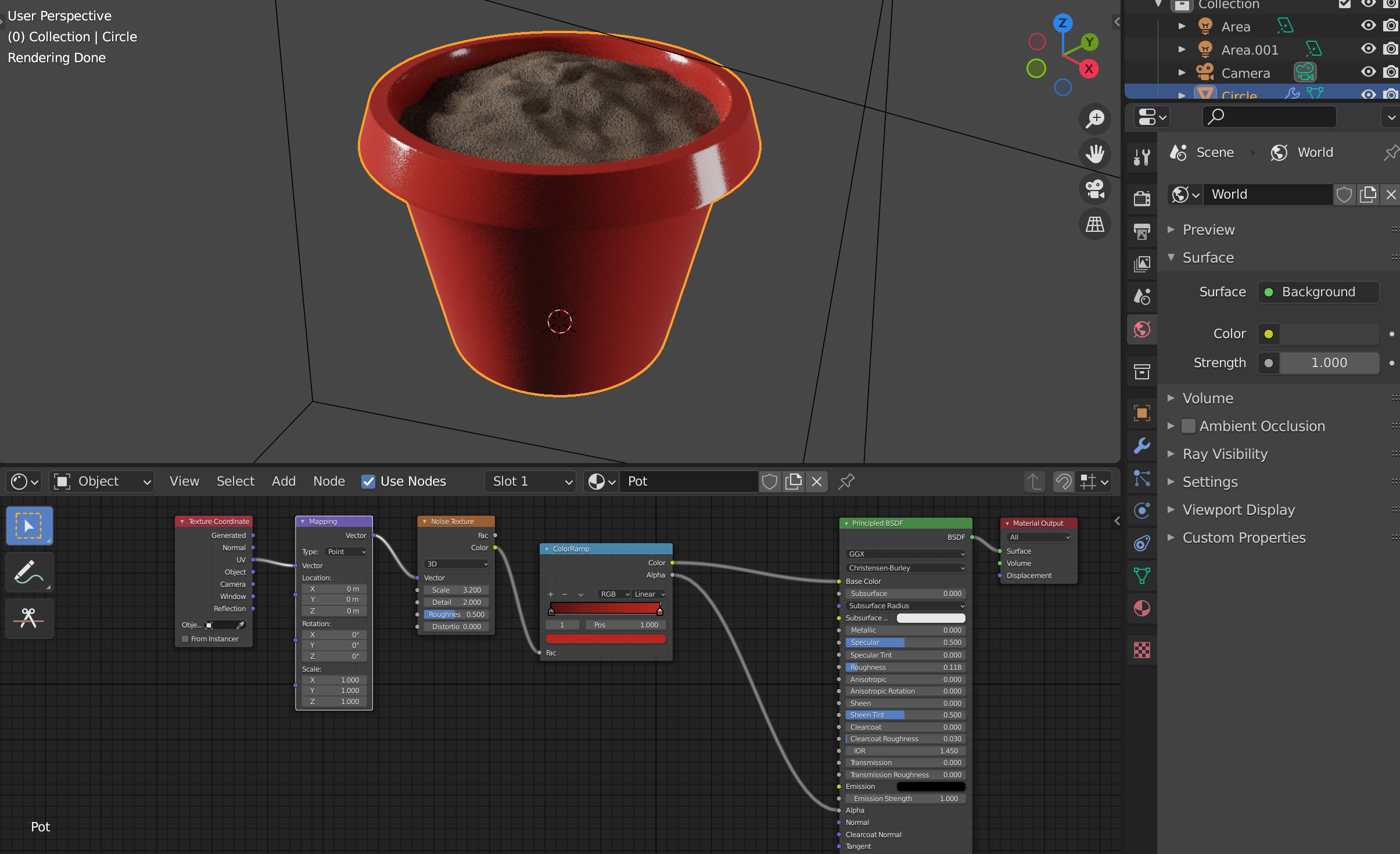Open the Node menu
Image resolution: width=1400 pixels, height=854 pixels.
pos(329,481)
